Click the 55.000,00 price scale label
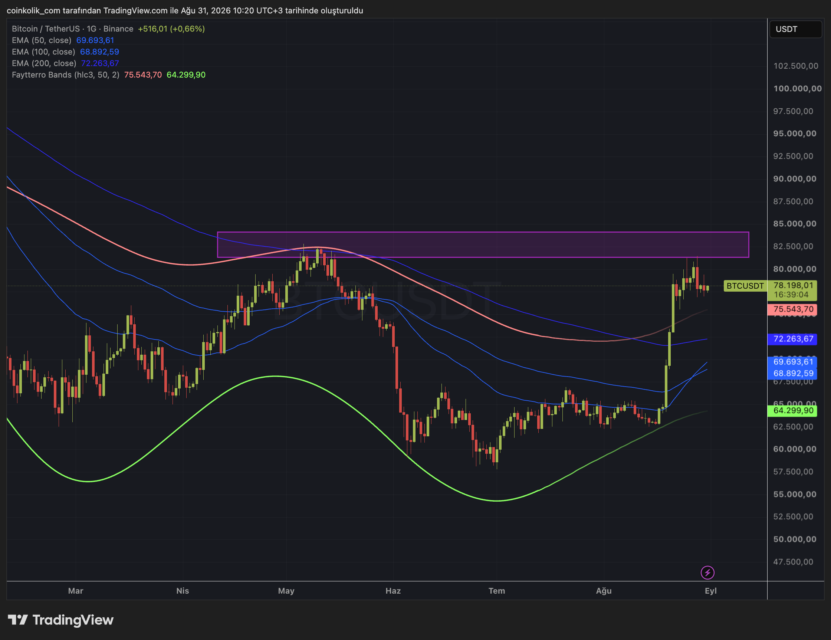This screenshot has height=640, width=831. click(794, 494)
